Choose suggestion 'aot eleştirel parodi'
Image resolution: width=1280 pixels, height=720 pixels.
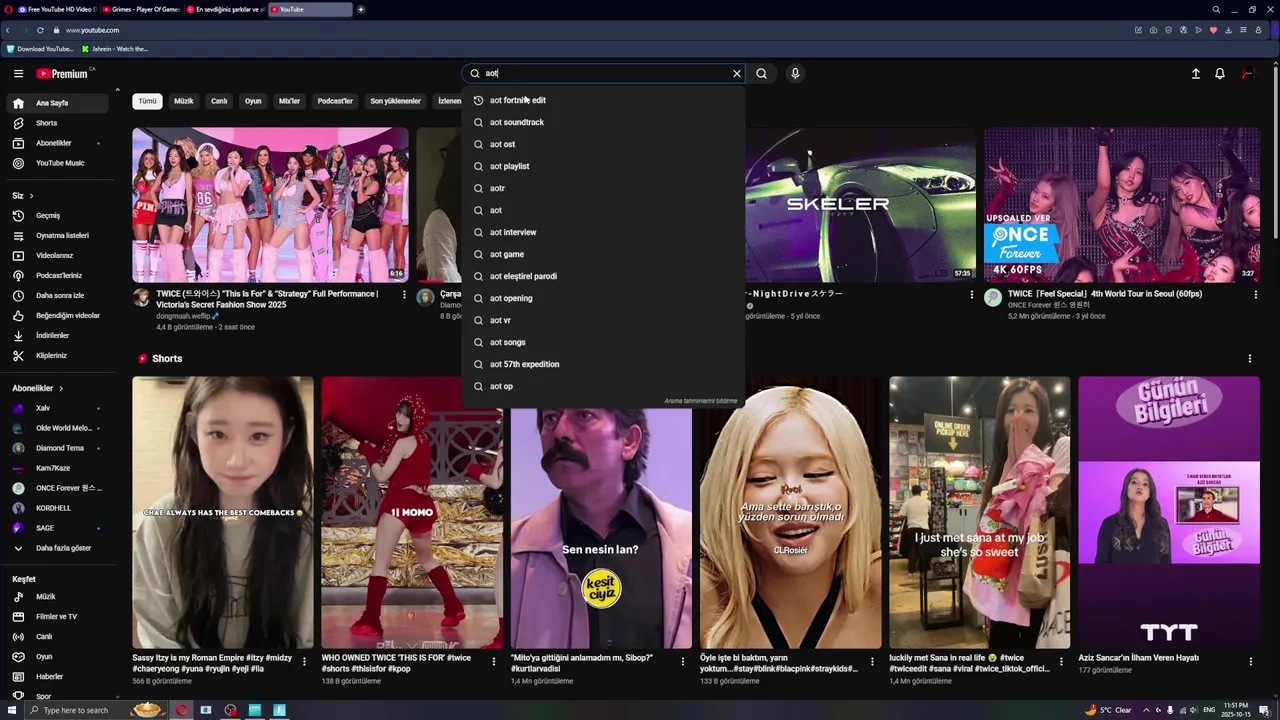[x=603, y=276]
